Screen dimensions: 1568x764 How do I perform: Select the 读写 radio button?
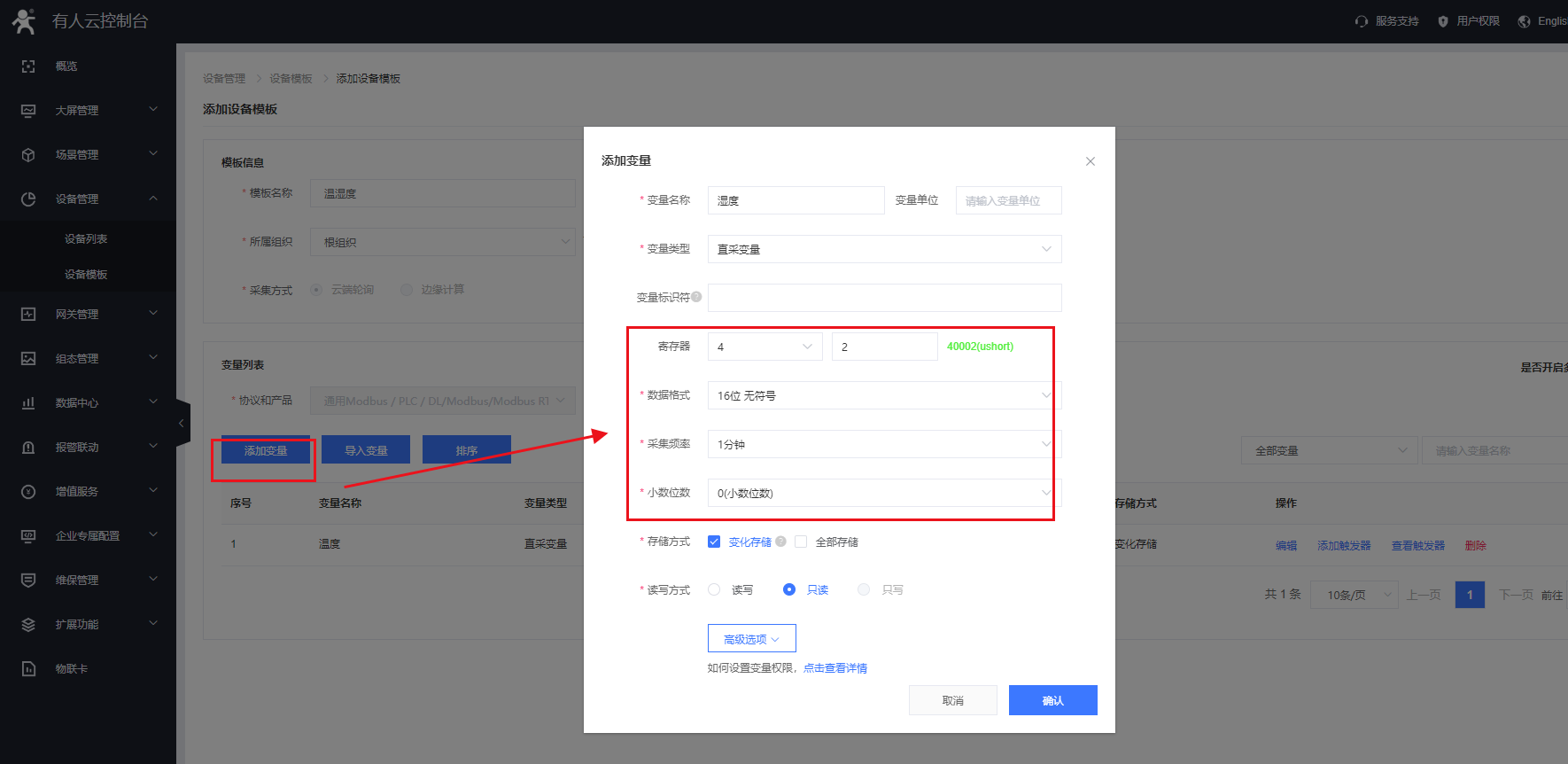coord(714,589)
